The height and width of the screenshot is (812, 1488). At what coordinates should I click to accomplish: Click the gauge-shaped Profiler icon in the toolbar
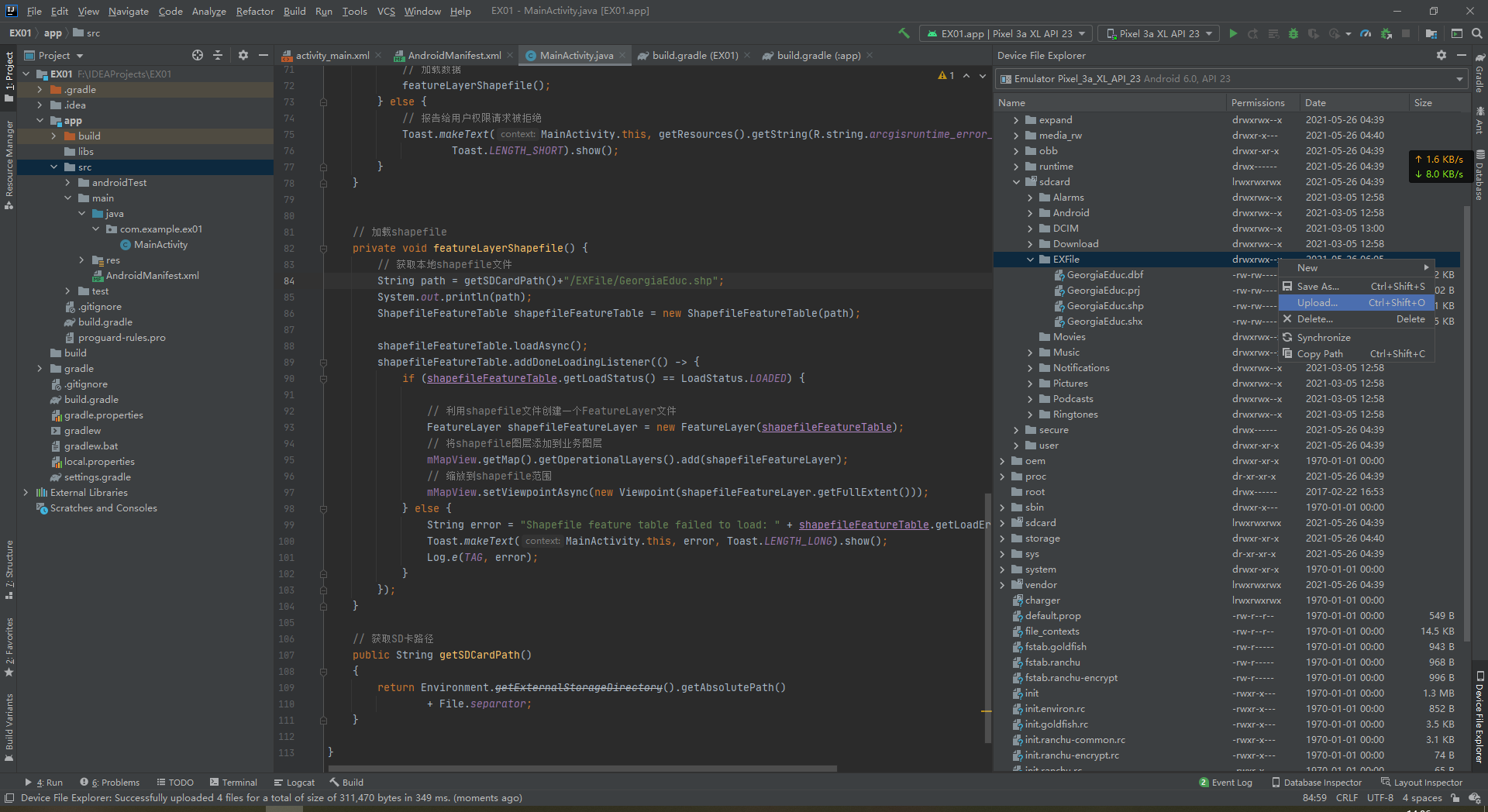(1366, 33)
